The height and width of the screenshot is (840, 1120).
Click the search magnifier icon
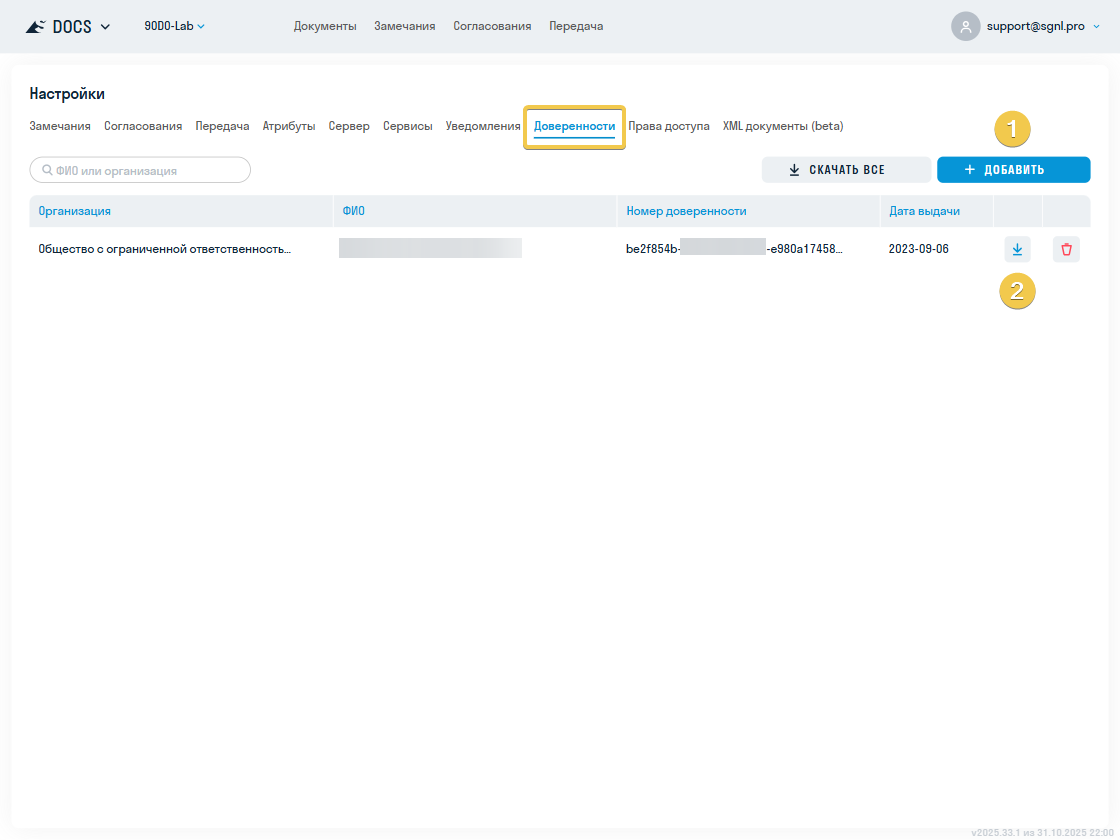pyautogui.click(x=47, y=170)
